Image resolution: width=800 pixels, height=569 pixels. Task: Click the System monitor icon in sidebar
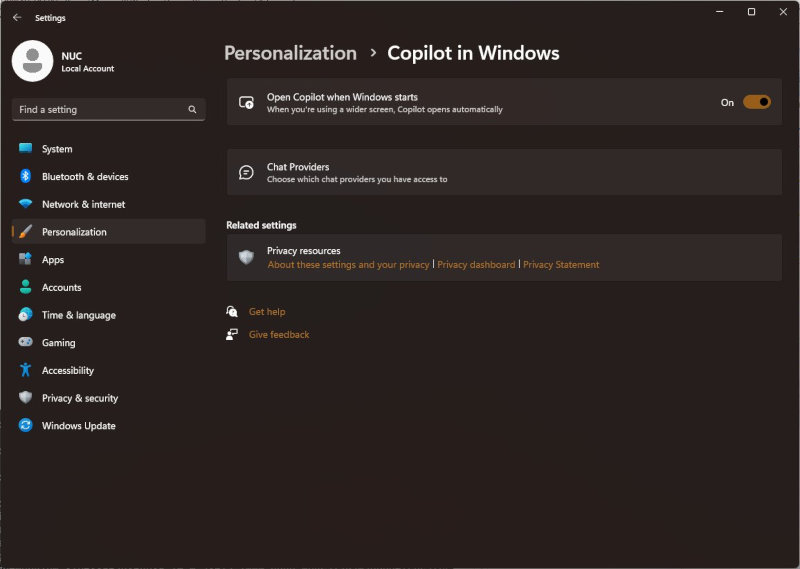coord(25,149)
